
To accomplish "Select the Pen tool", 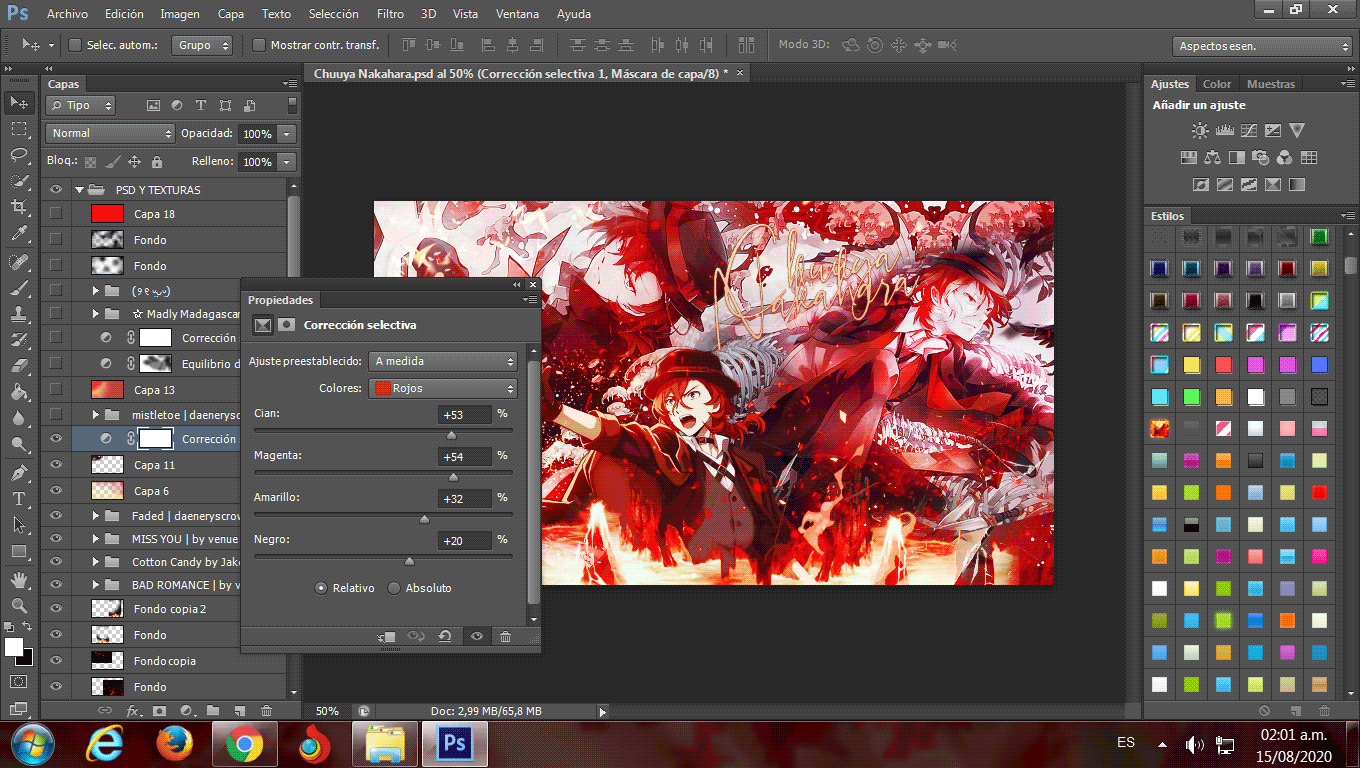I will 19,472.
